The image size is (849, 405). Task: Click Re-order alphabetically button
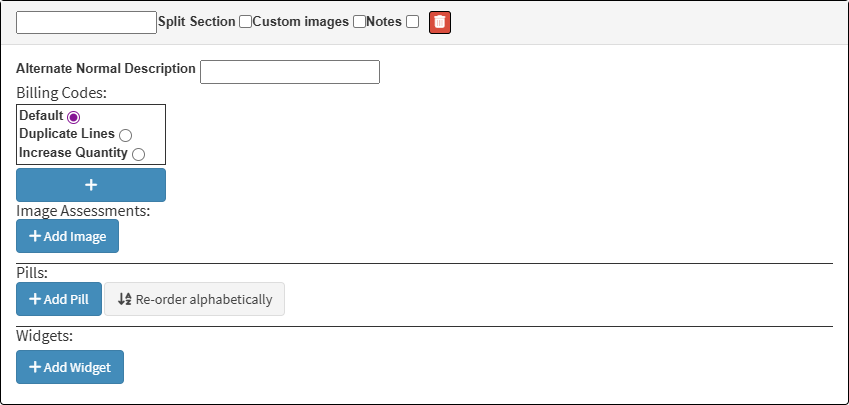(x=195, y=299)
